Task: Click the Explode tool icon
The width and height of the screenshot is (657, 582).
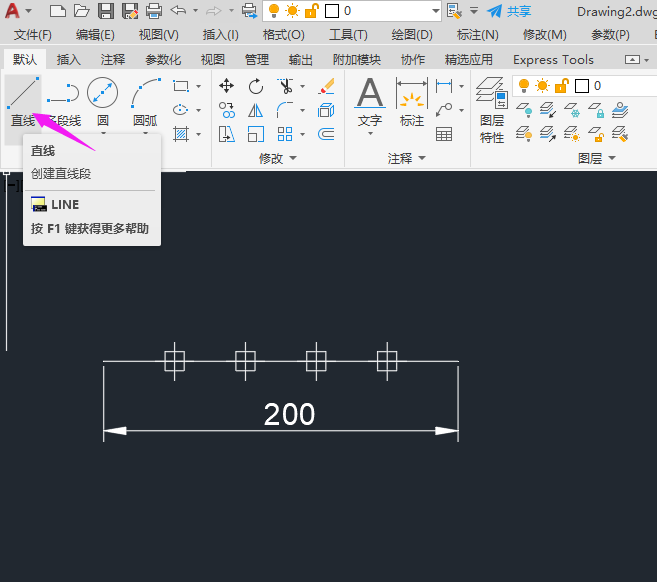Action: pyautogui.click(x=326, y=110)
